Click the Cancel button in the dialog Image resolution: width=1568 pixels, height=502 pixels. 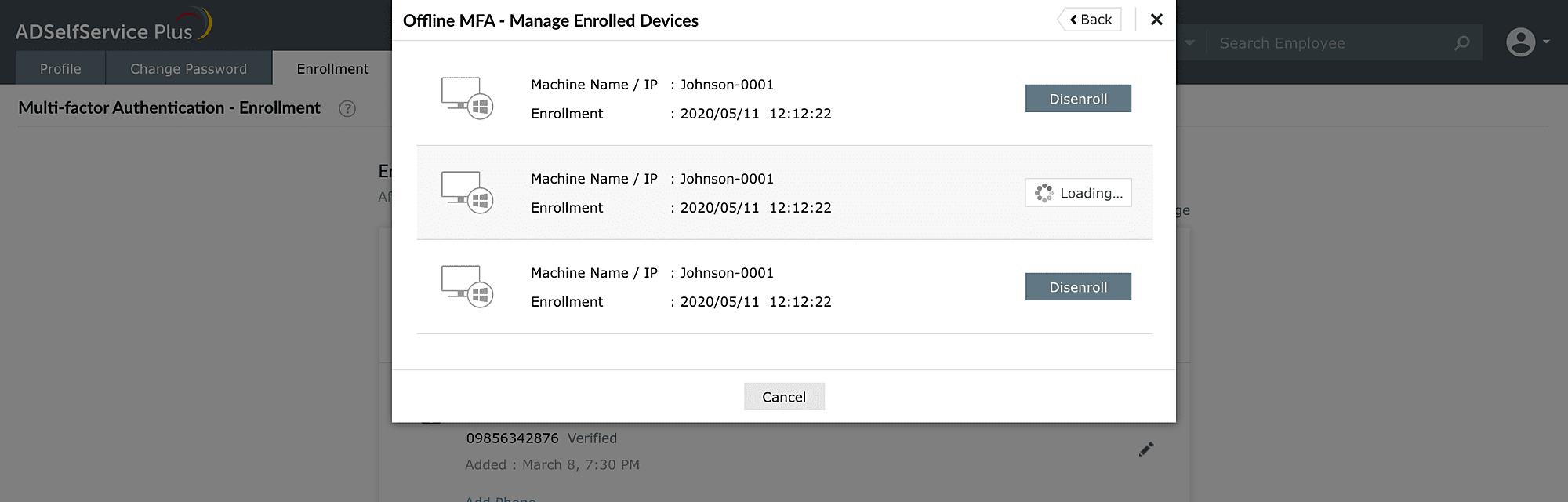784,396
